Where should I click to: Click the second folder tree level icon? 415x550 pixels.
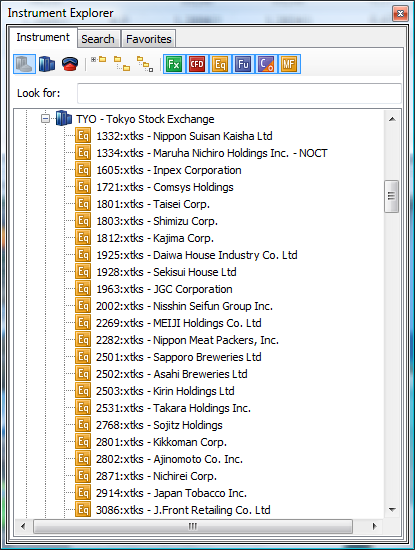pos(122,63)
